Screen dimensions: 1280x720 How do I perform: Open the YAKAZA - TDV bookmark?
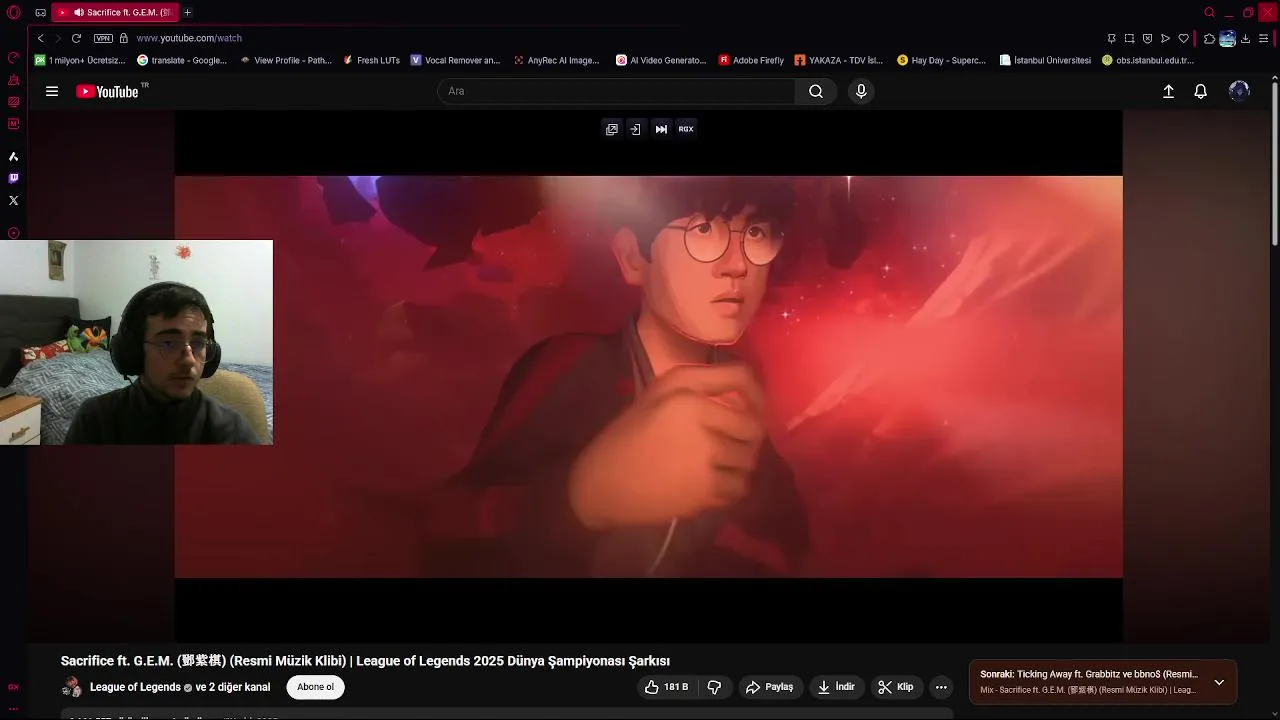pyautogui.click(x=839, y=60)
